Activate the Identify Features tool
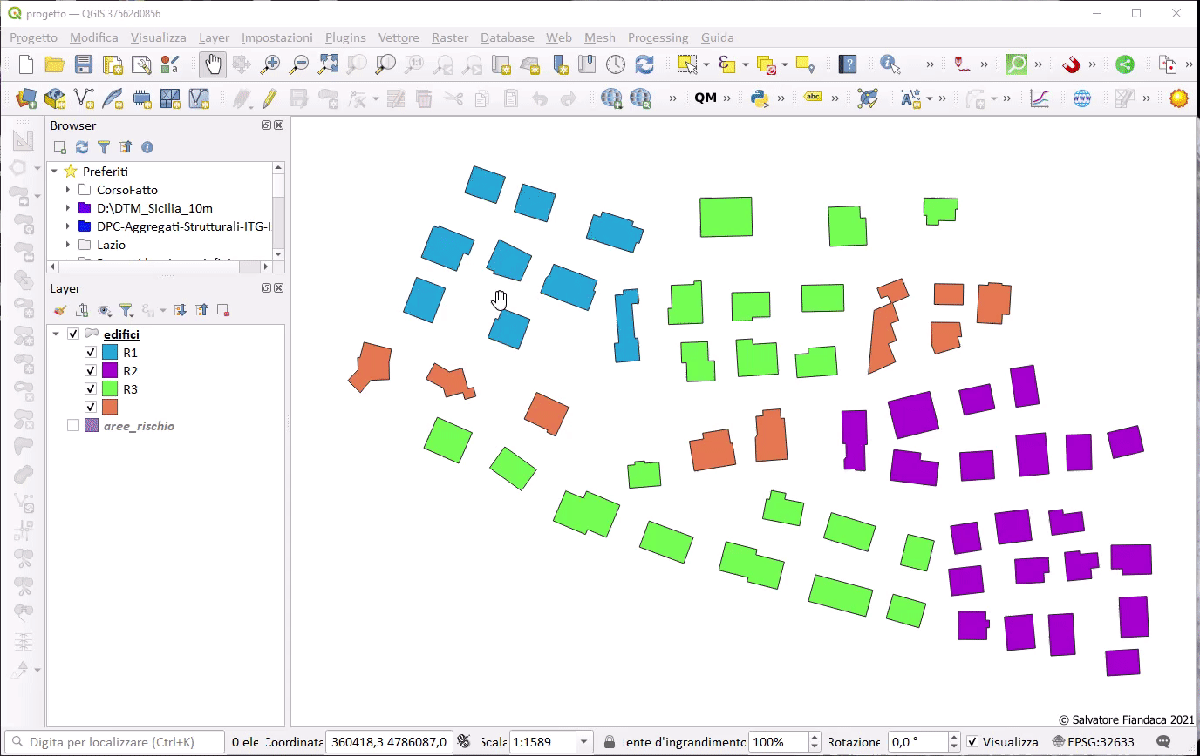 (x=889, y=64)
